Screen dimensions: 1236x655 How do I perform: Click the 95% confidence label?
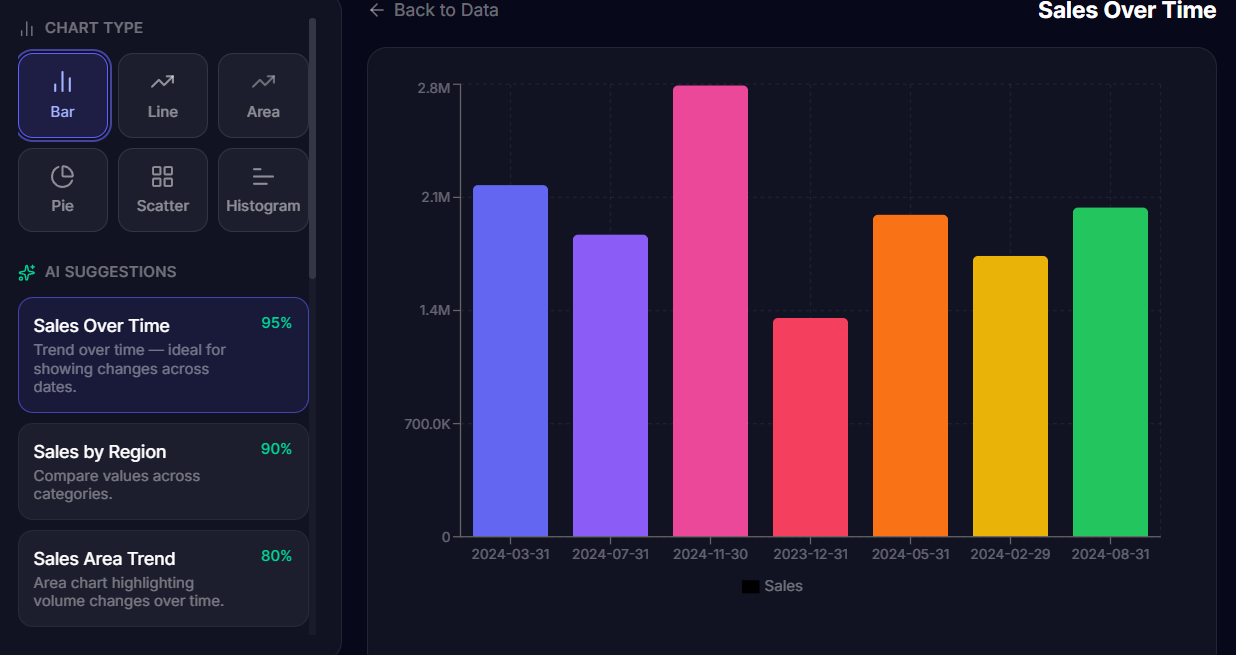[x=277, y=323]
